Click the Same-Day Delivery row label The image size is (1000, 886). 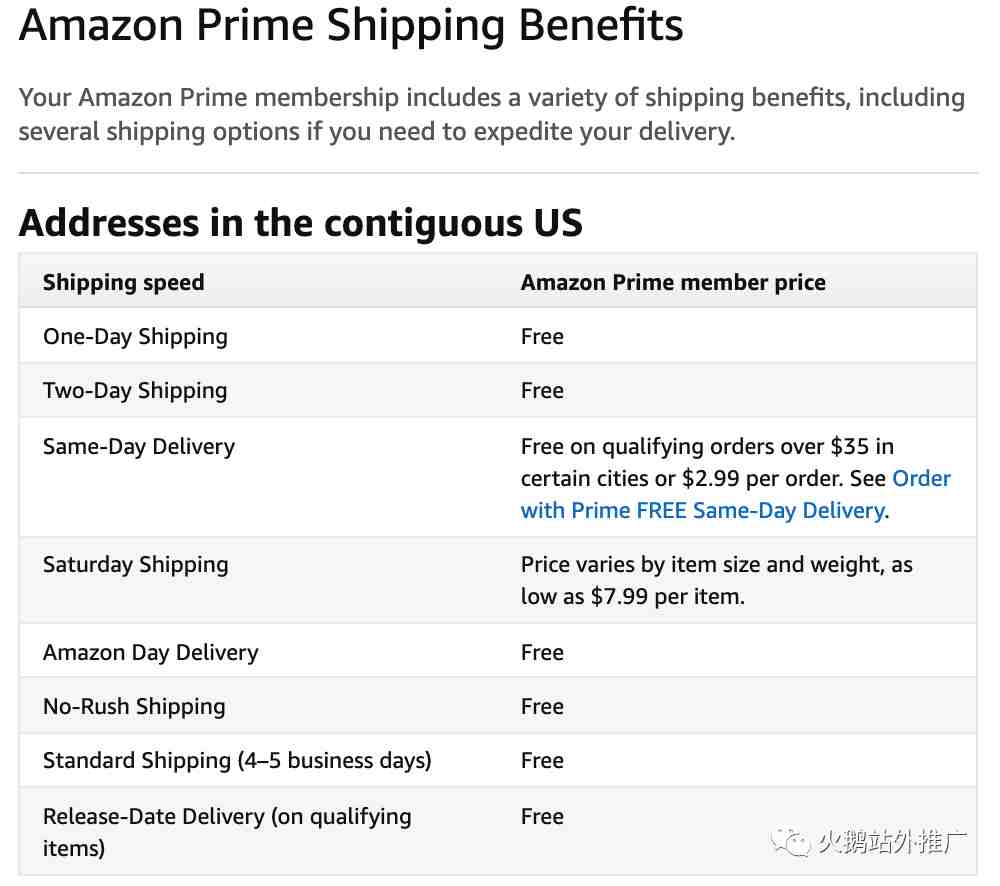point(139,446)
